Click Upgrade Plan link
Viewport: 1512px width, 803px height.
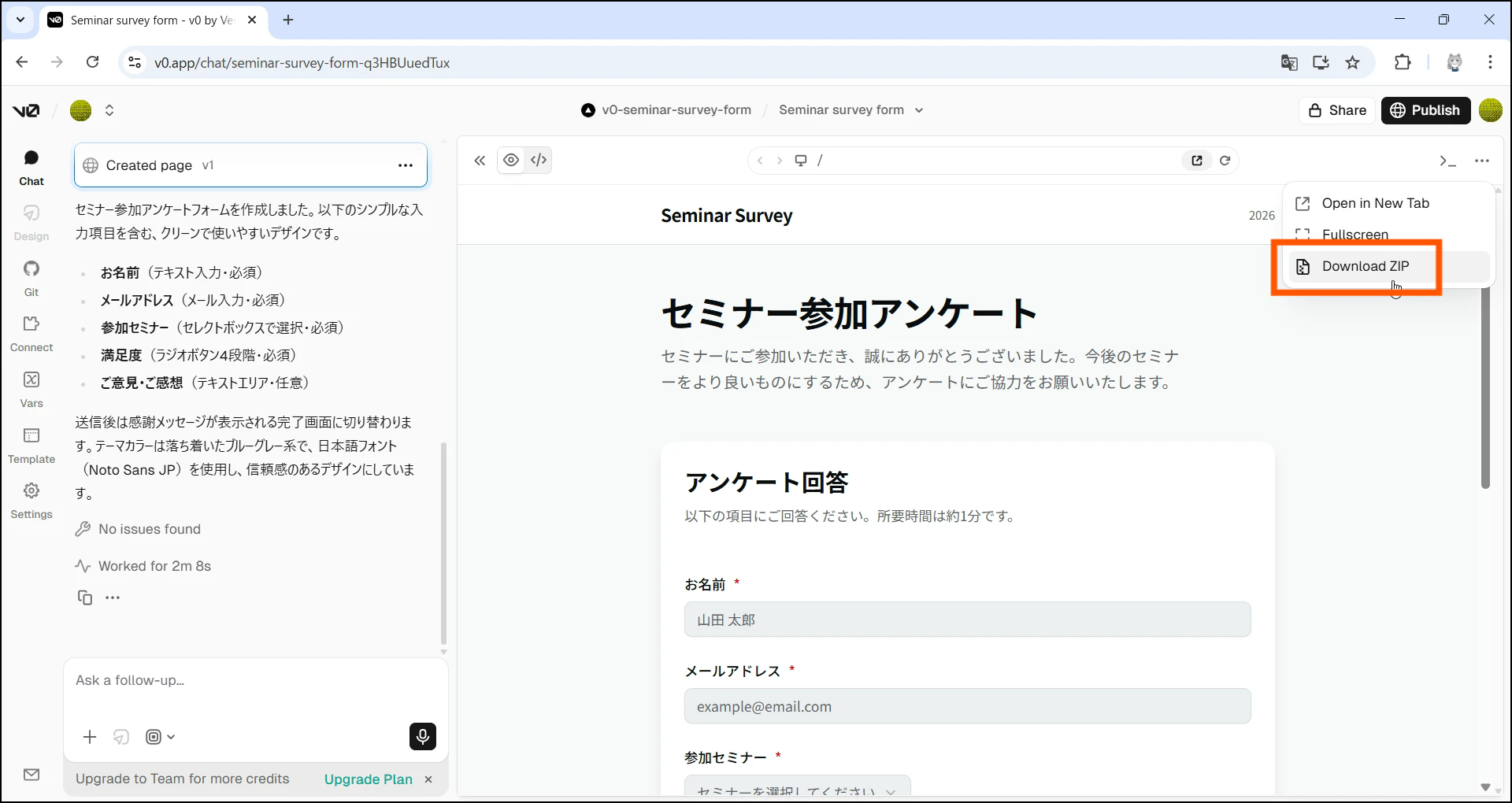tap(369, 779)
